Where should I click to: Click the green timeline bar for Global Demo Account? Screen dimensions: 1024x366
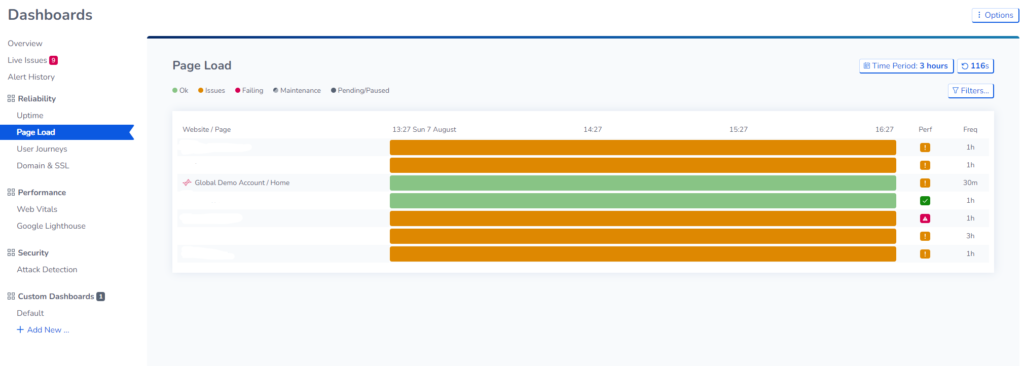pyautogui.click(x=643, y=183)
